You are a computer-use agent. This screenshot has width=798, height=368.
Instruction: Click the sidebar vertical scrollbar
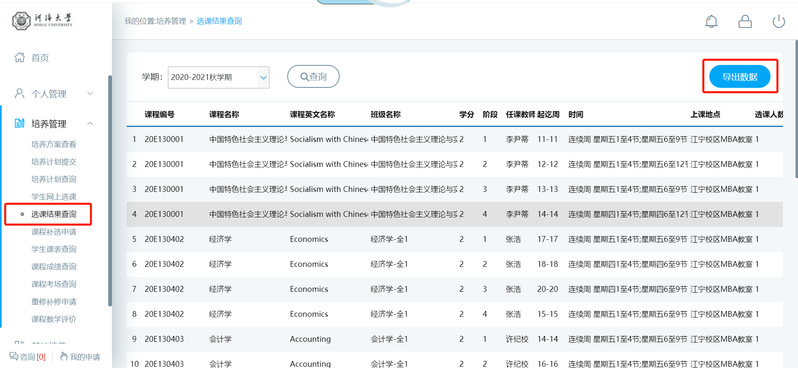point(110,191)
